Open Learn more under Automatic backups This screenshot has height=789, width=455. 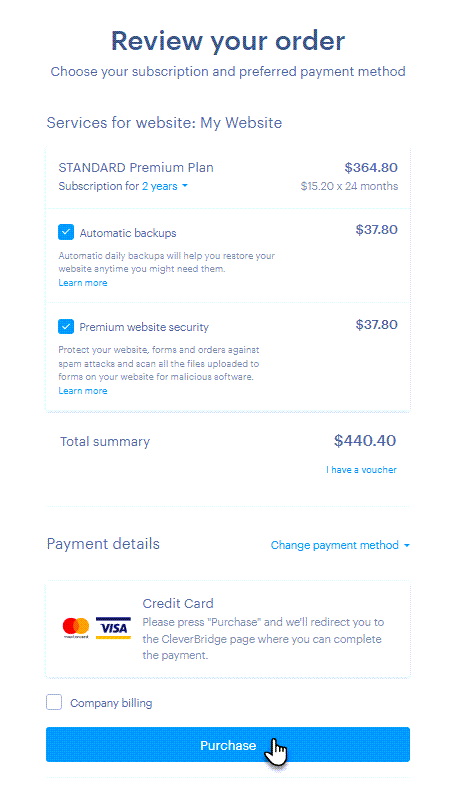coord(83,283)
